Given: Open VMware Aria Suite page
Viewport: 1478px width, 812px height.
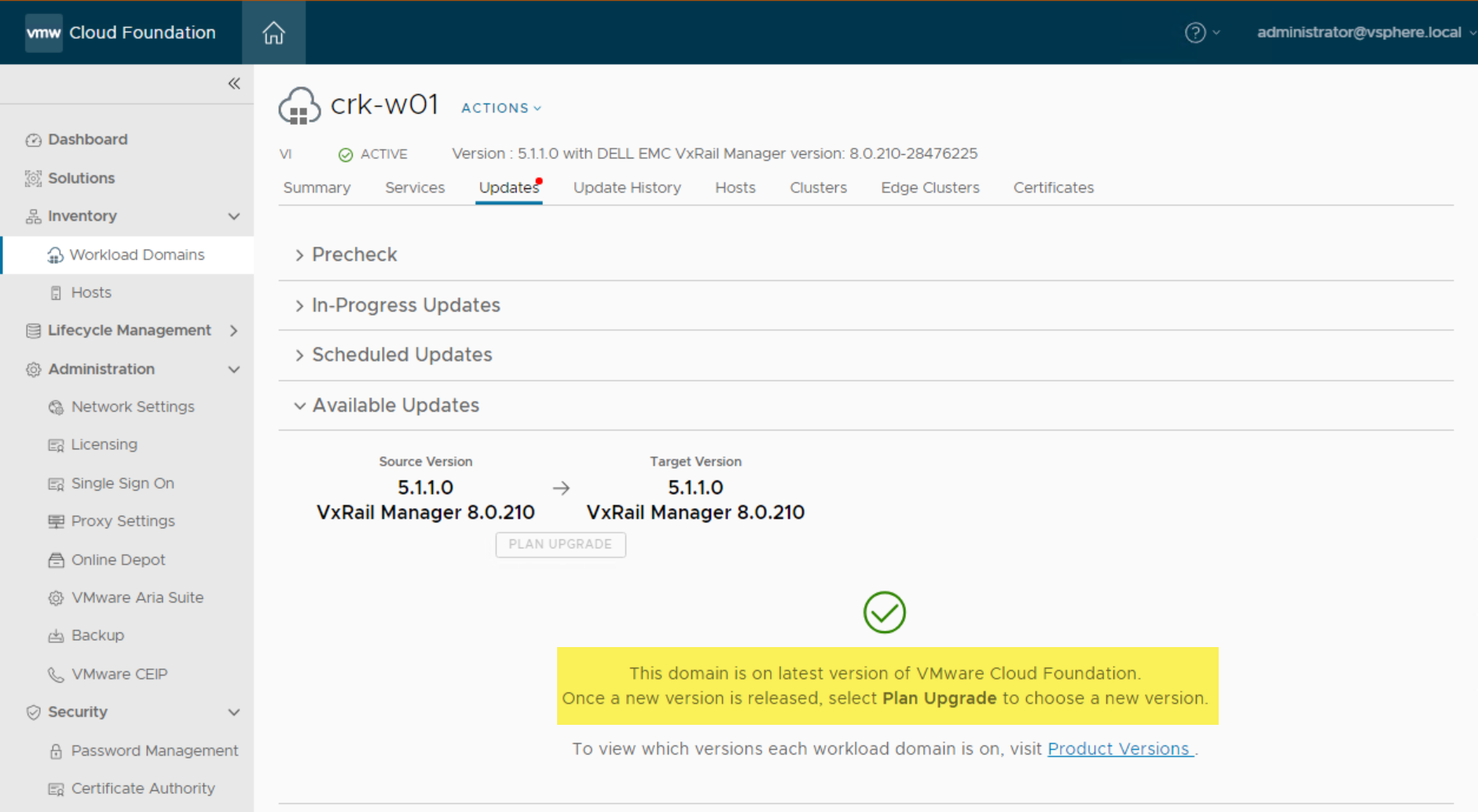Looking at the screenshot, I should pos(137,598).
